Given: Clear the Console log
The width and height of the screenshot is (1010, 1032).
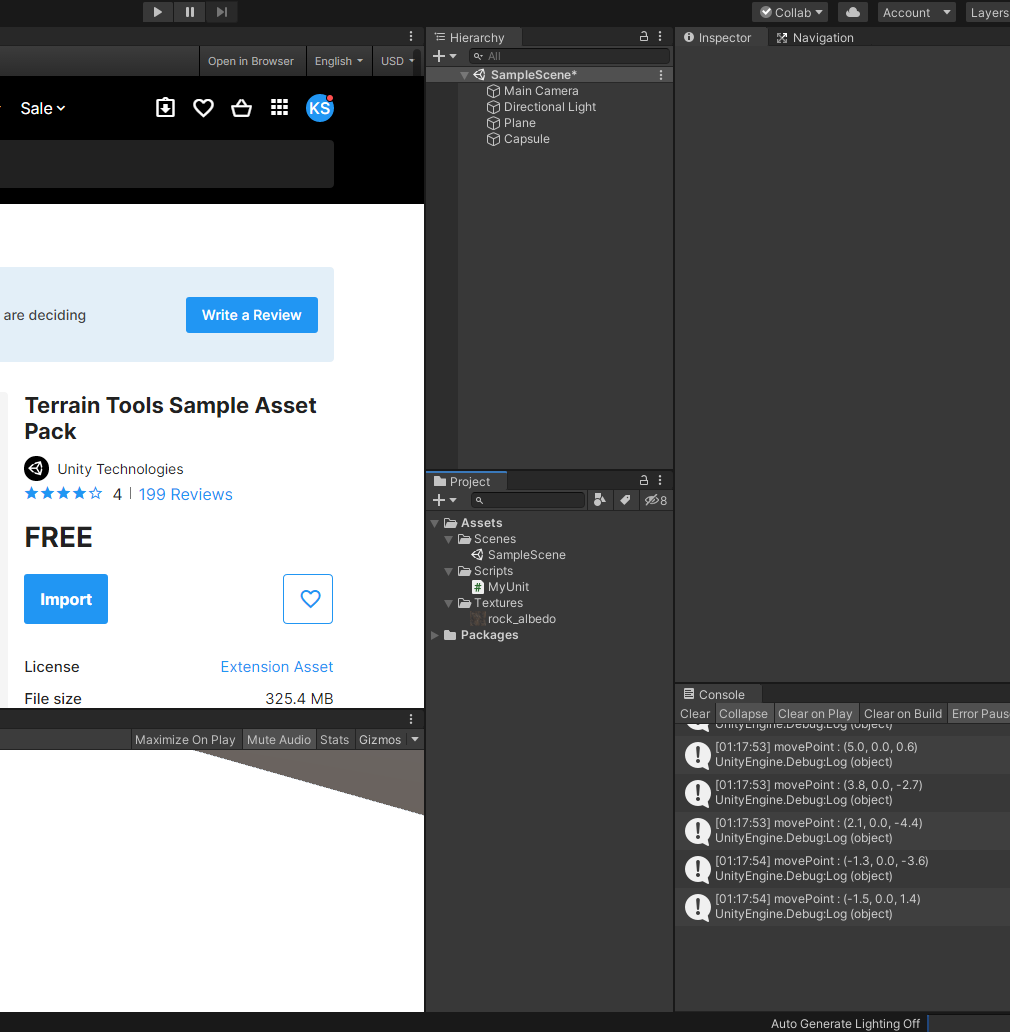Looking at the screenshot, I should click(x=695, y=713).
